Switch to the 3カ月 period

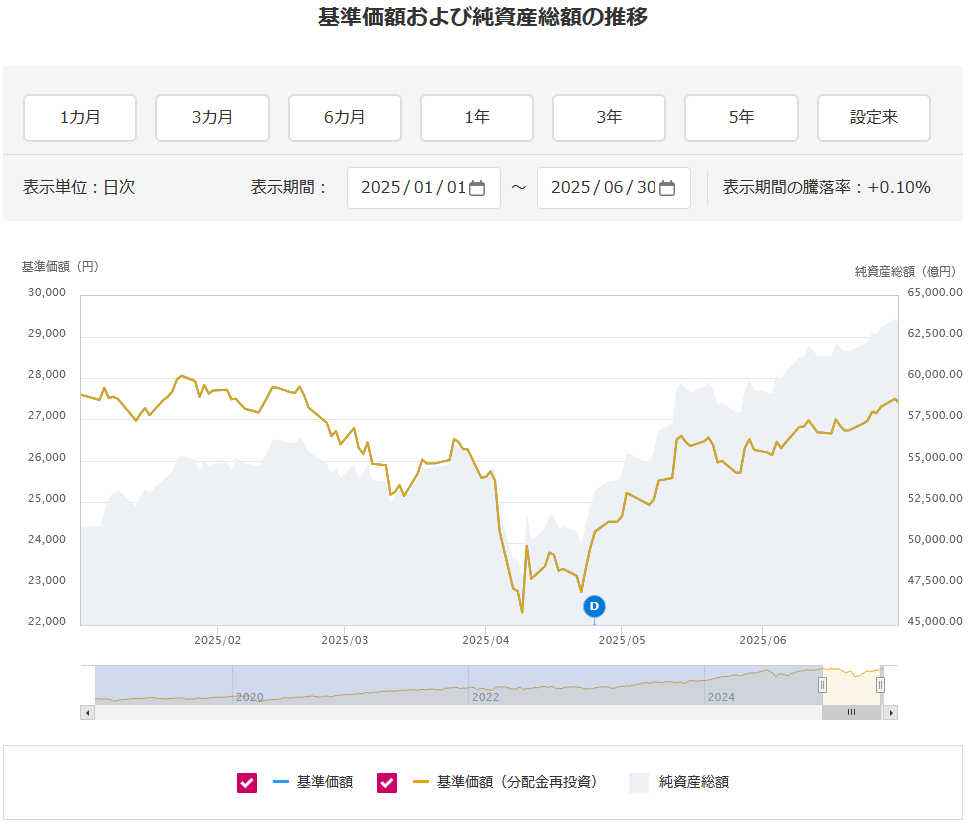click(x=212, y=118)
